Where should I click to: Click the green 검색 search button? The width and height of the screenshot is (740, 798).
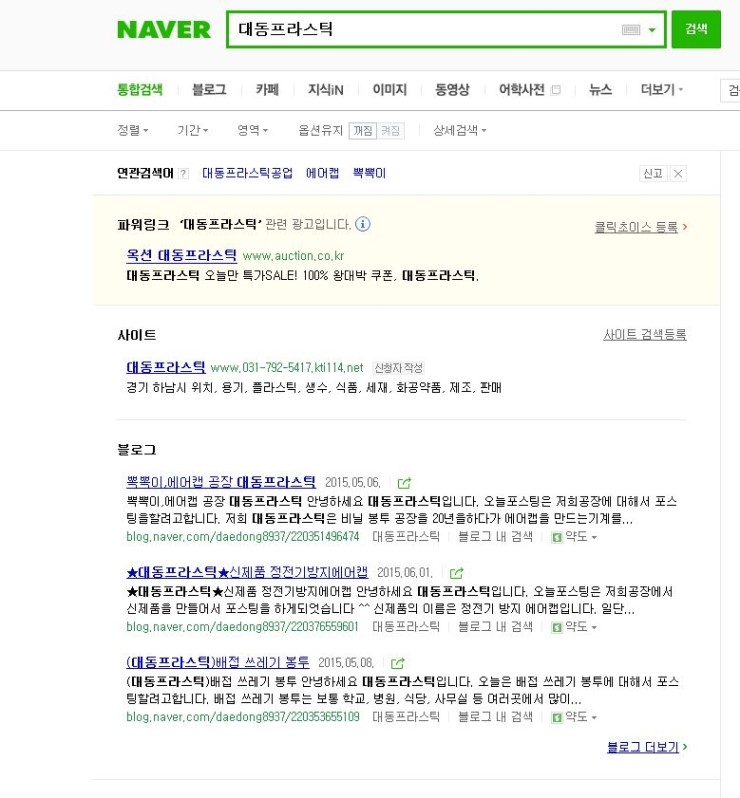coord(696,29)
